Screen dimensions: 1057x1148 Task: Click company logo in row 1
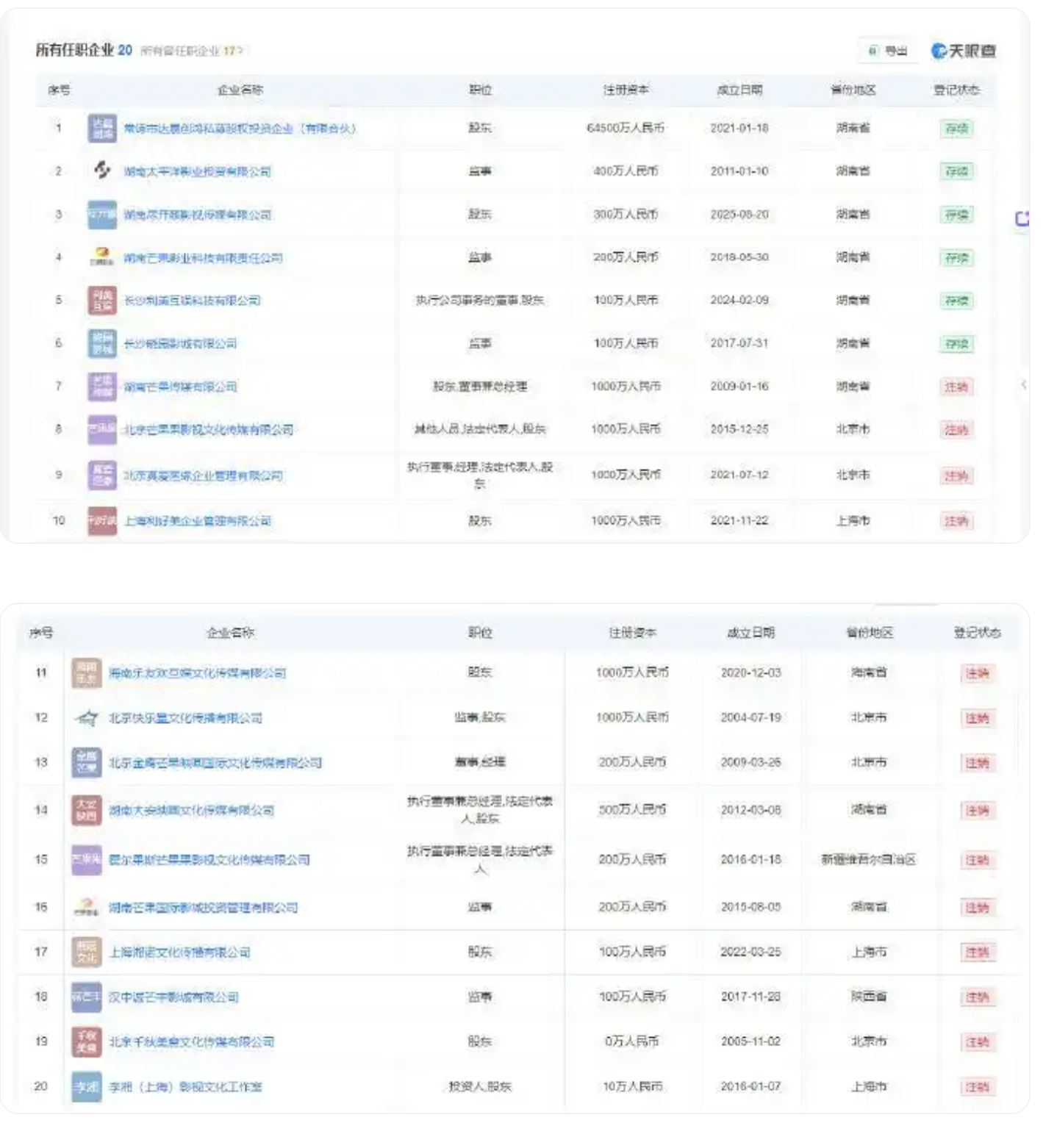pos(102,128)
